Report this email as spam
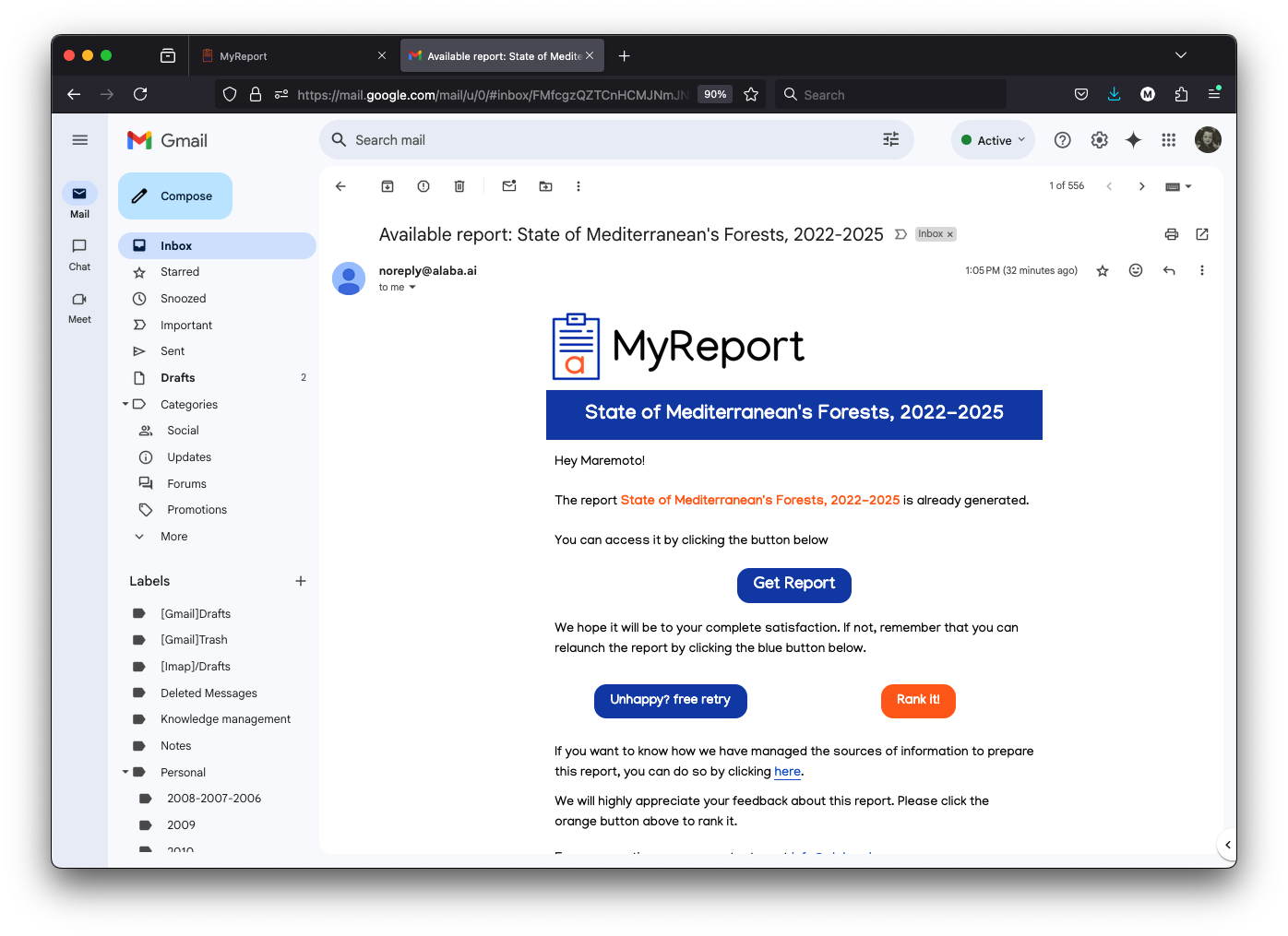1288x936 pixels. coord(423,186)
